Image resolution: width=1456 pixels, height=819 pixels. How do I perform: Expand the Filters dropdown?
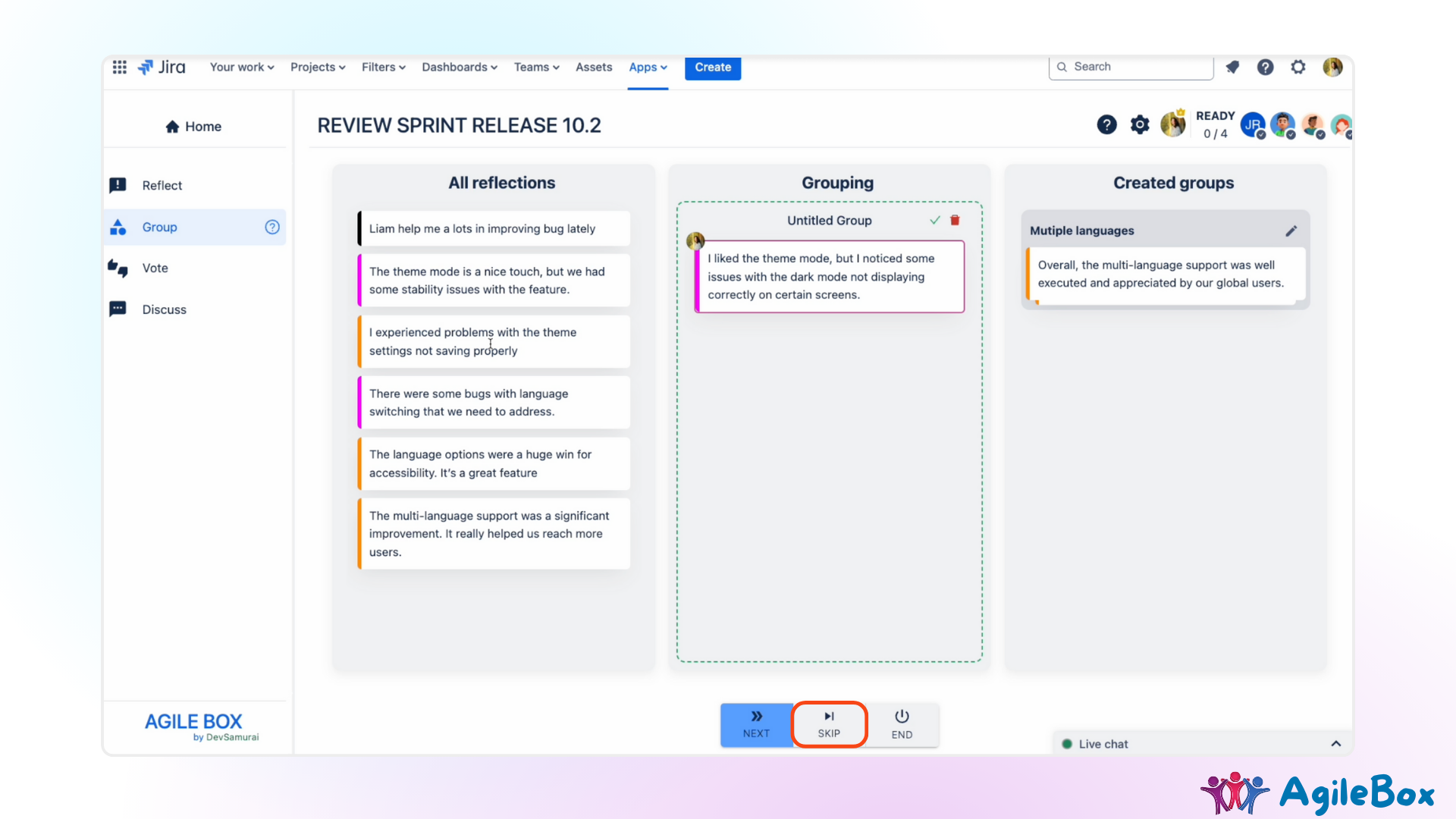pos(383,67)
